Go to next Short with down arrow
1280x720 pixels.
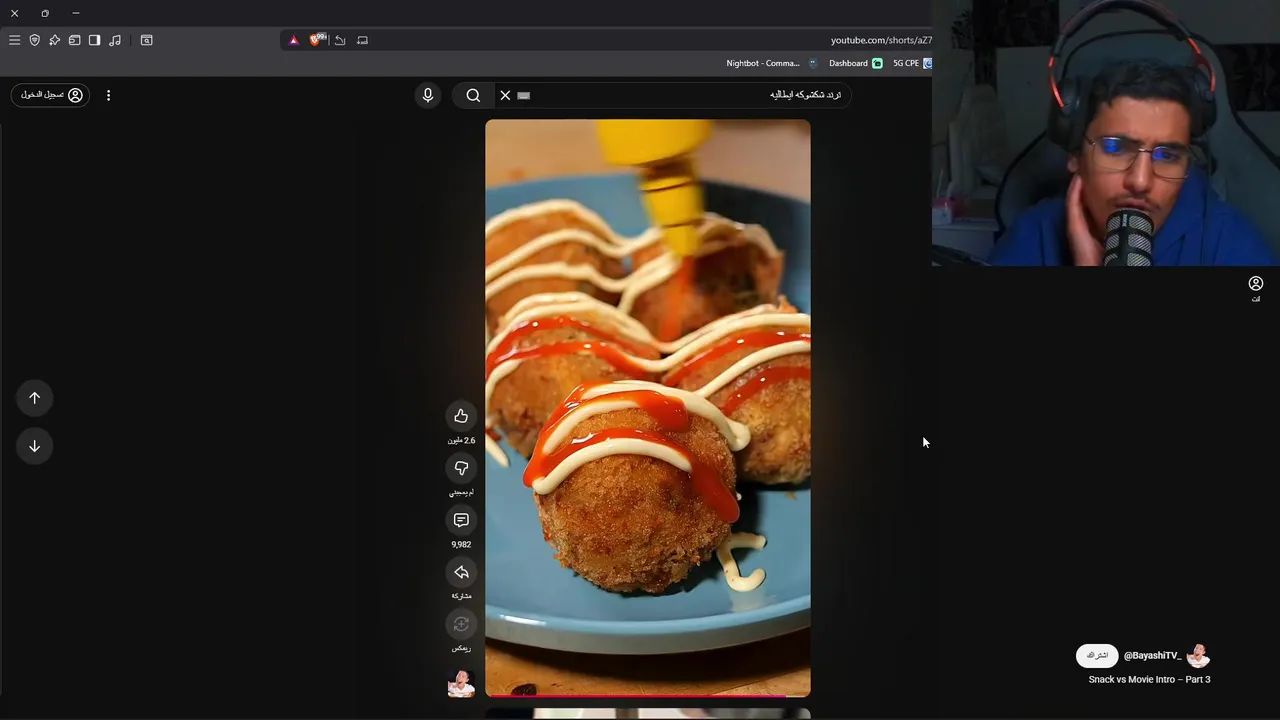click(34, 446)
